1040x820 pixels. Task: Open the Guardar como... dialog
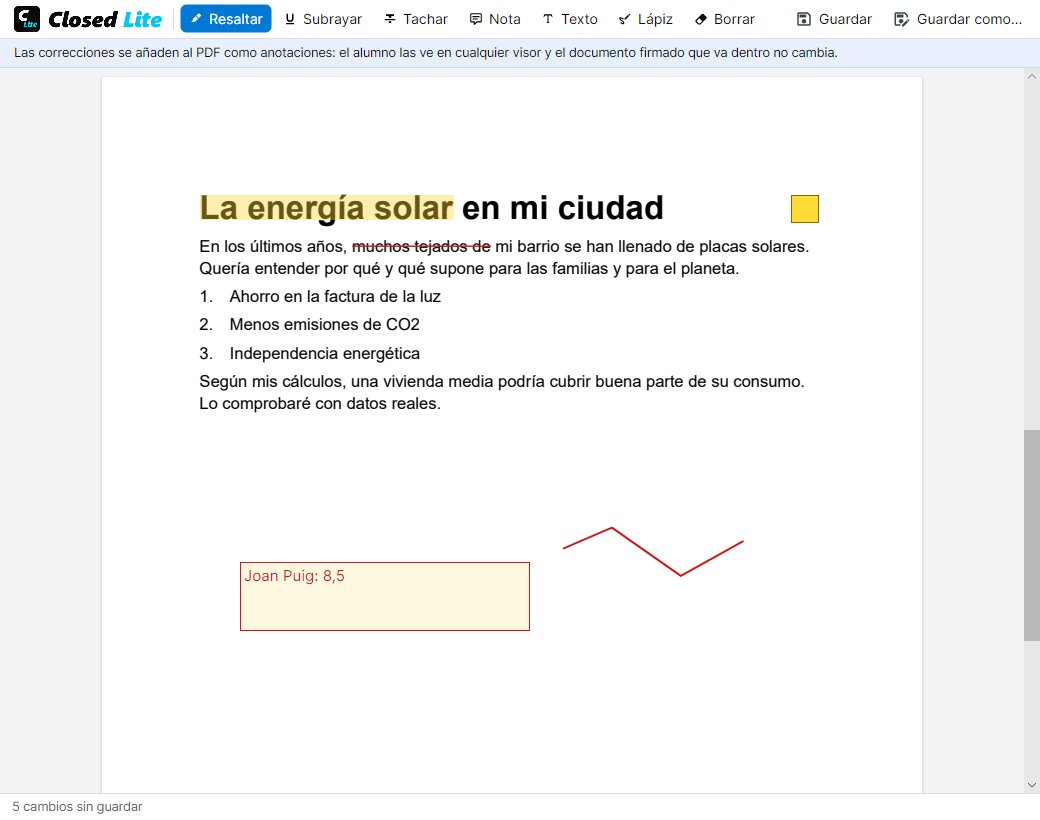pos(958,19)
